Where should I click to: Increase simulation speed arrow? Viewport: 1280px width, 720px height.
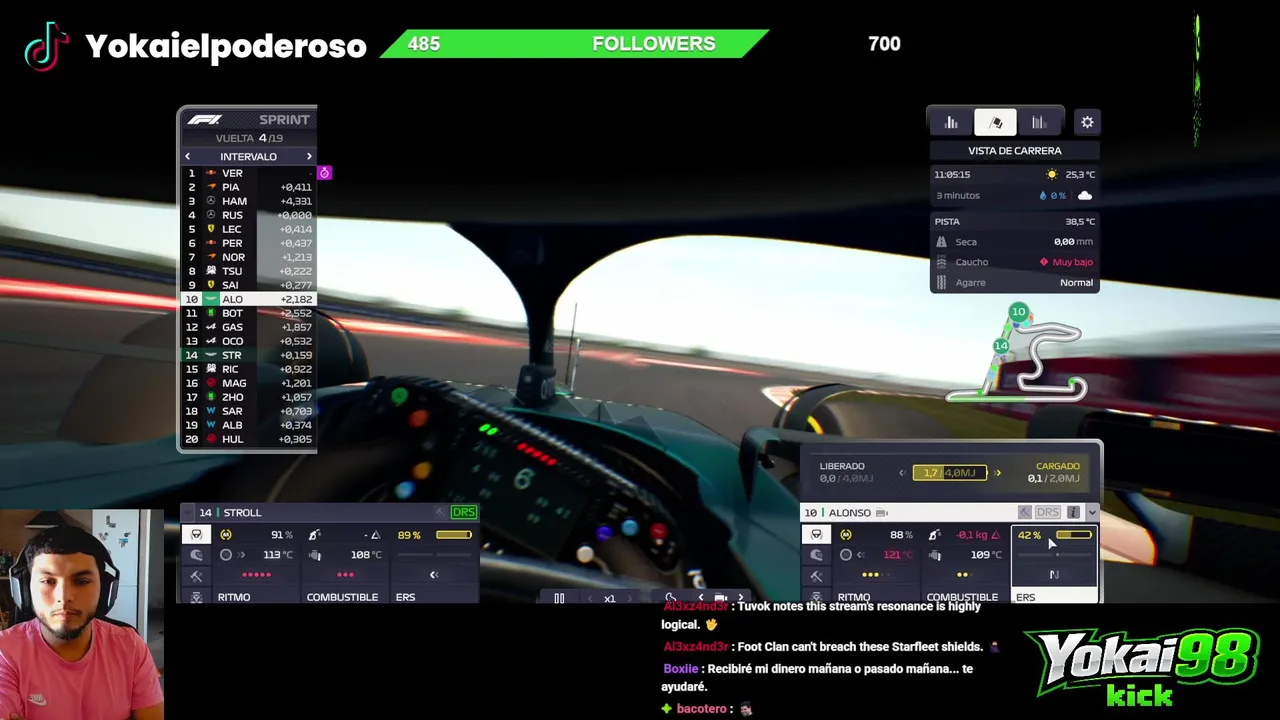tap(629, 598)
